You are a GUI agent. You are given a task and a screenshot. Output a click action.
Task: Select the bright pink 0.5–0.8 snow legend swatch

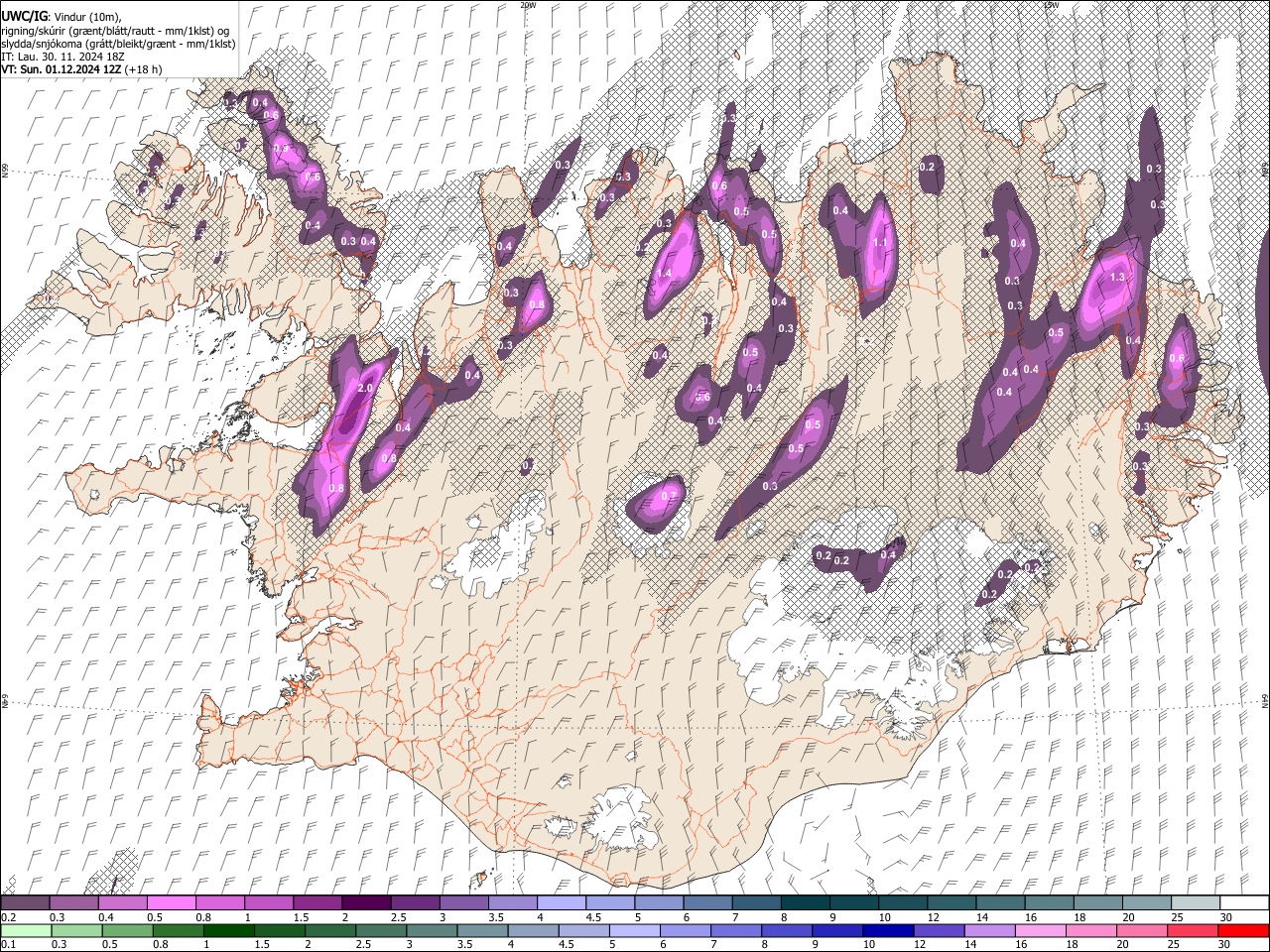[x=171, y=902]
